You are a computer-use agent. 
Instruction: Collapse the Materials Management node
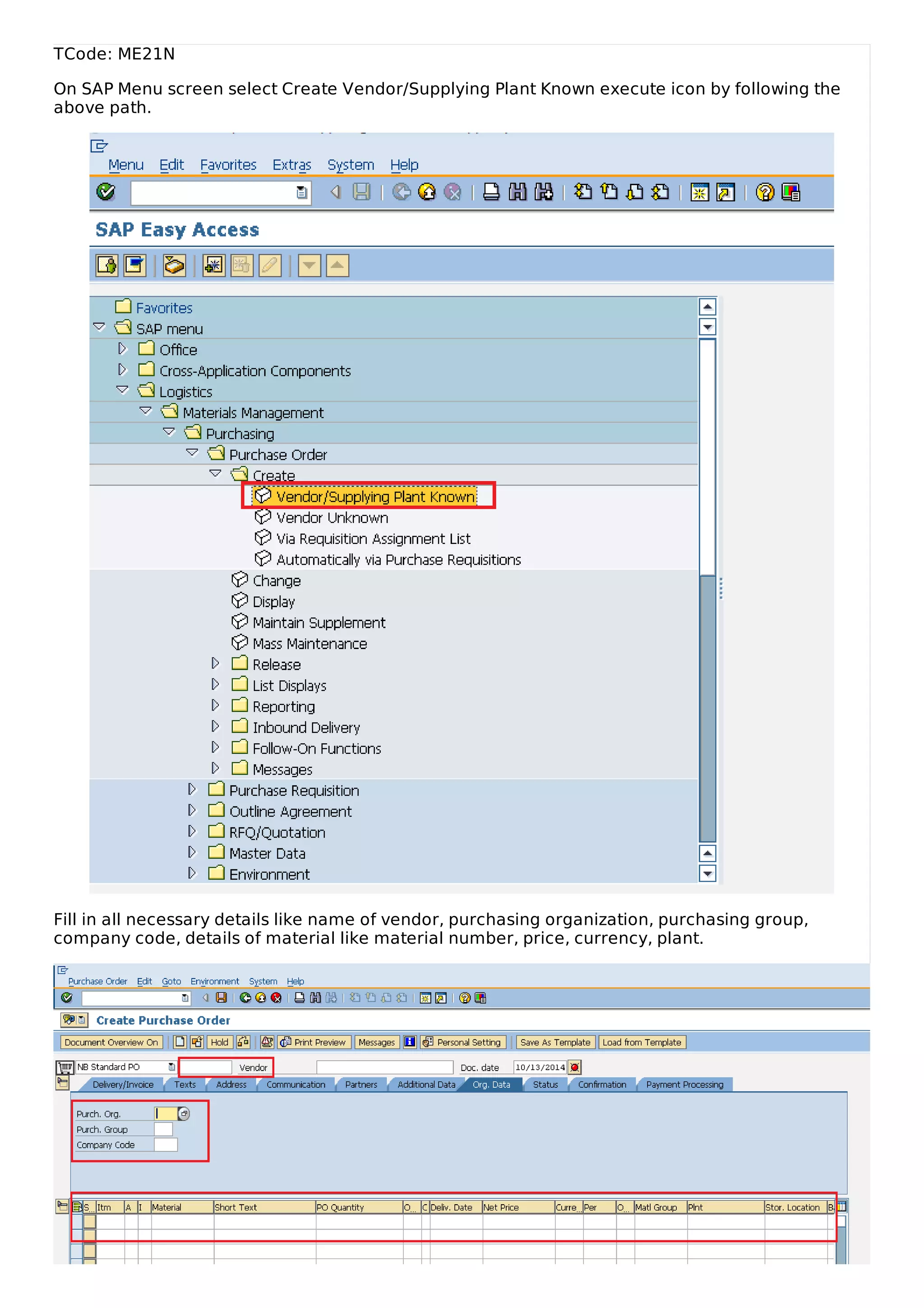(146, 411)
